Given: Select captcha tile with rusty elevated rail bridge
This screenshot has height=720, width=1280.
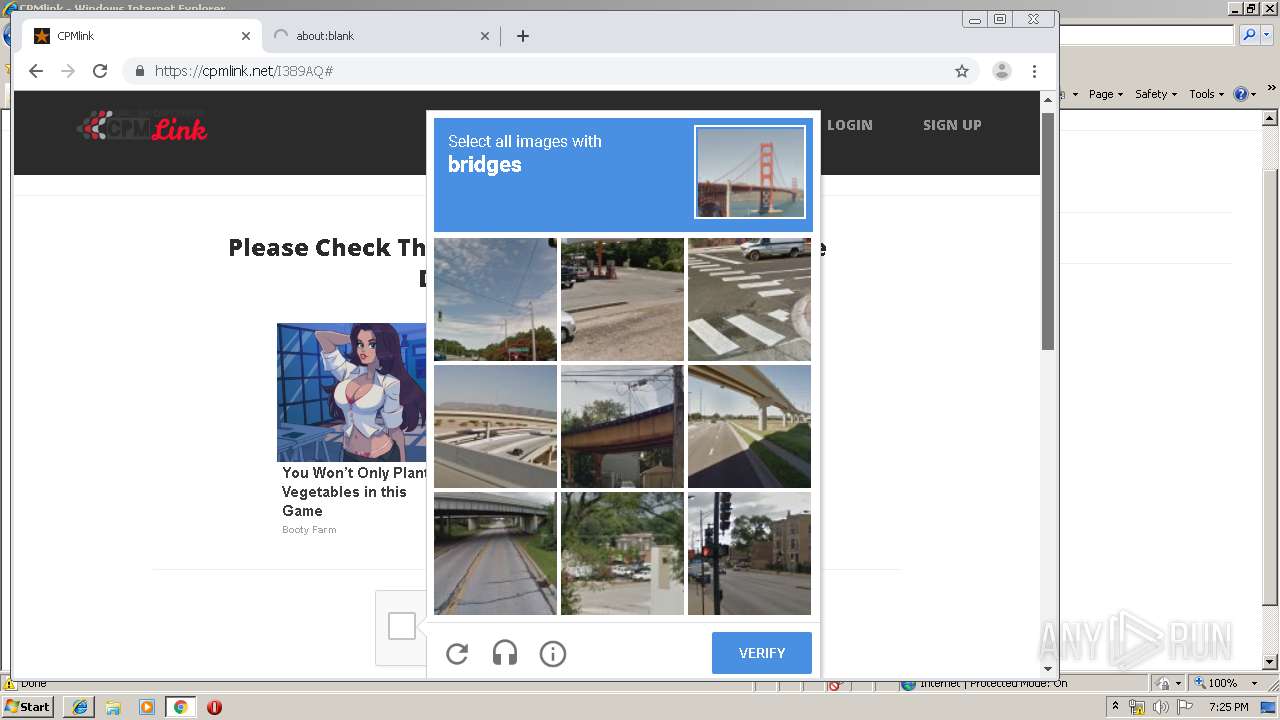Looking at the screenshot, I should tap(622, 426).
